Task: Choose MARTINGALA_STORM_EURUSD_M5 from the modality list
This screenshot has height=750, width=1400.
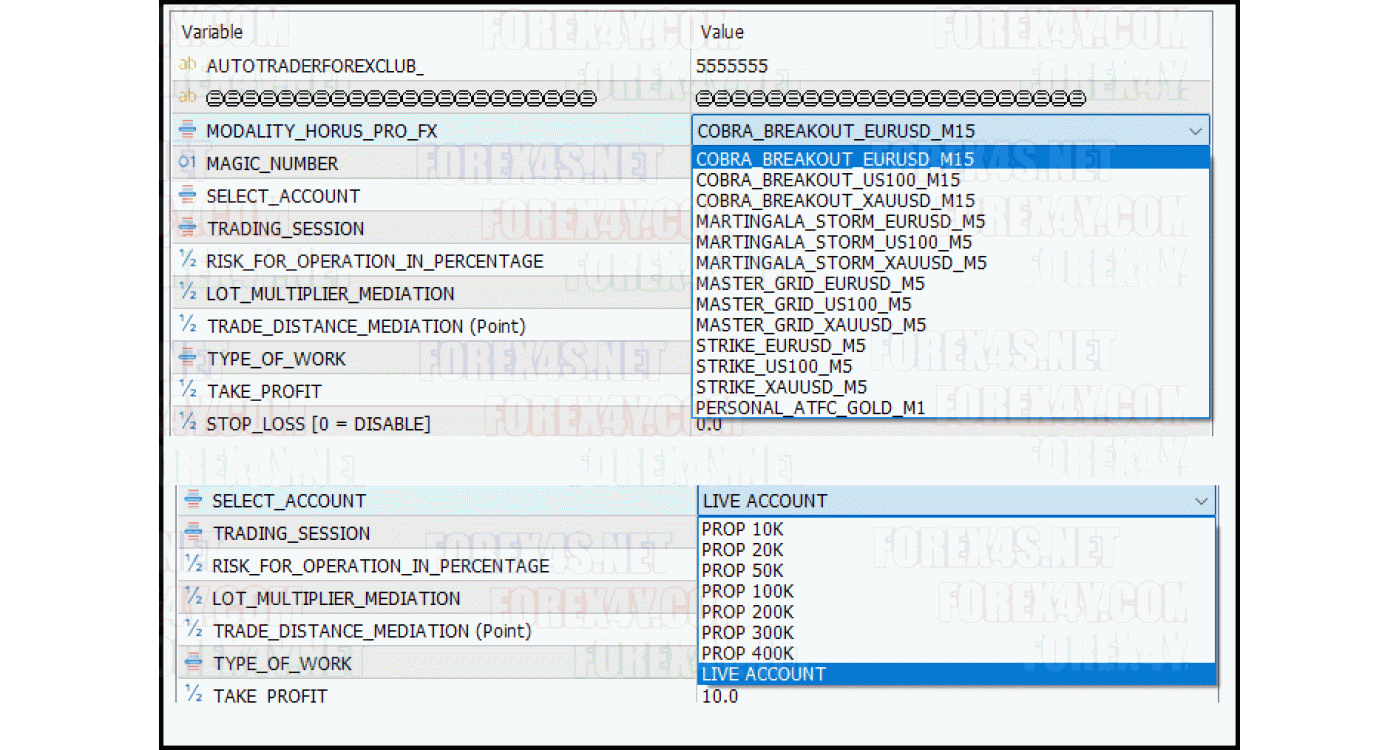Action: click(820, 221)
